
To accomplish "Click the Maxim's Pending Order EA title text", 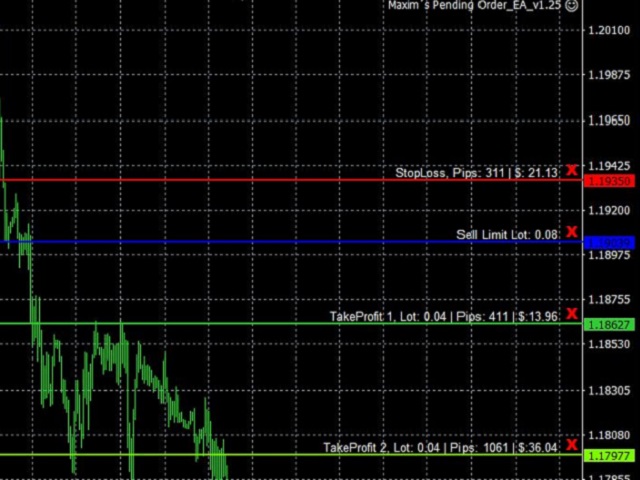I will 475,5.
